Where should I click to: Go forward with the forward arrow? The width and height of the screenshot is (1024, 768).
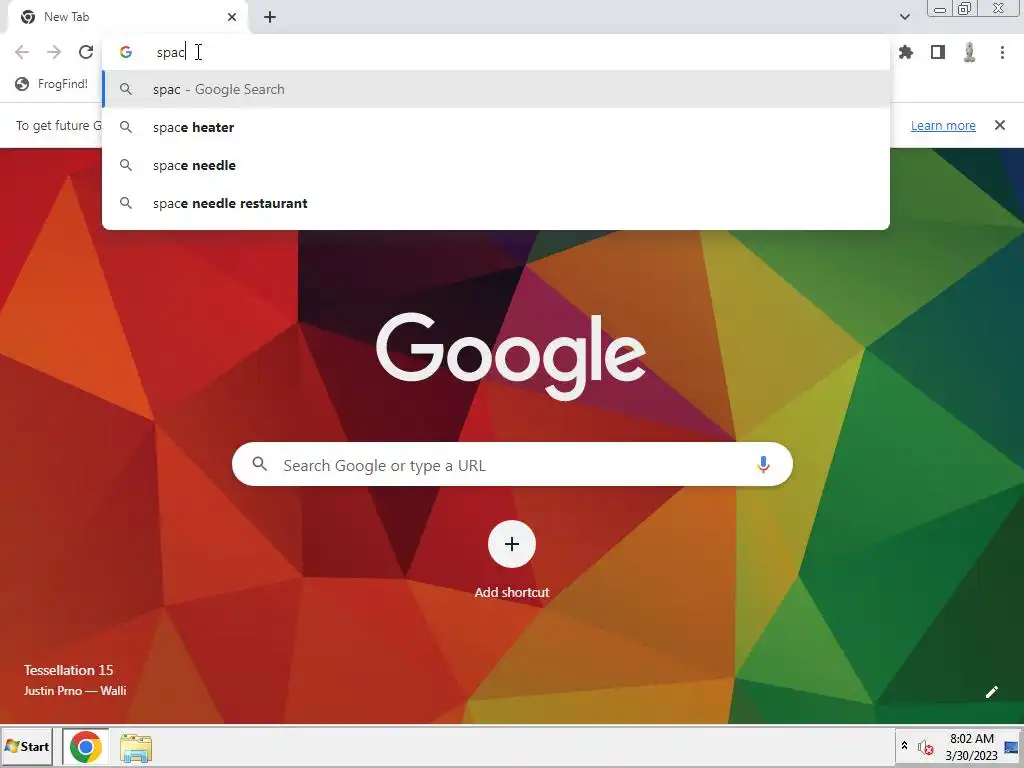[54, 52]
